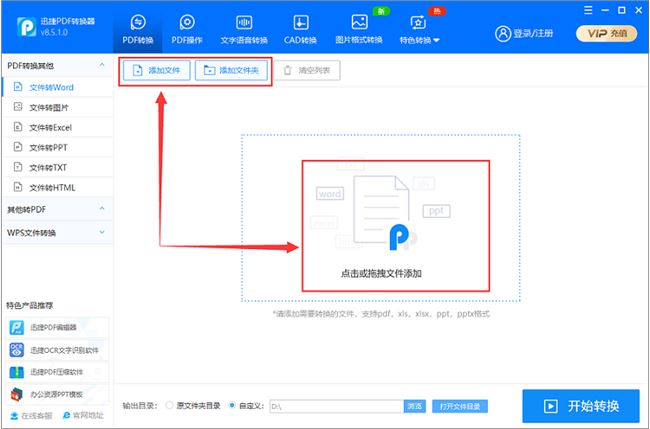Screen dimensions: 650x429
Task: Open 办公资源PPT模板 product icon
Action: pyautogui.click(x=17, y=394)
